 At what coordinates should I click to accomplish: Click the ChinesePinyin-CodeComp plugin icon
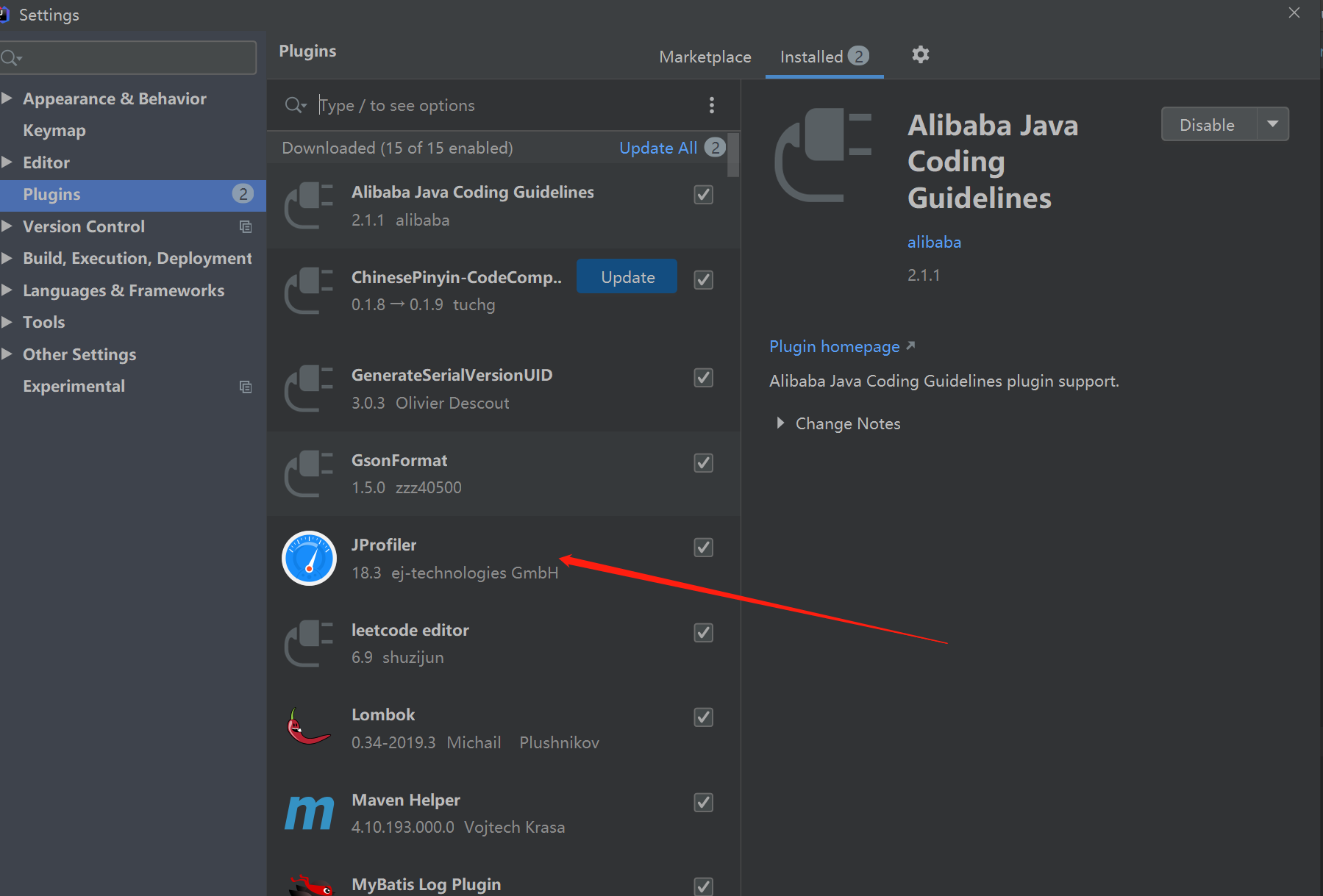click(309, 290)
